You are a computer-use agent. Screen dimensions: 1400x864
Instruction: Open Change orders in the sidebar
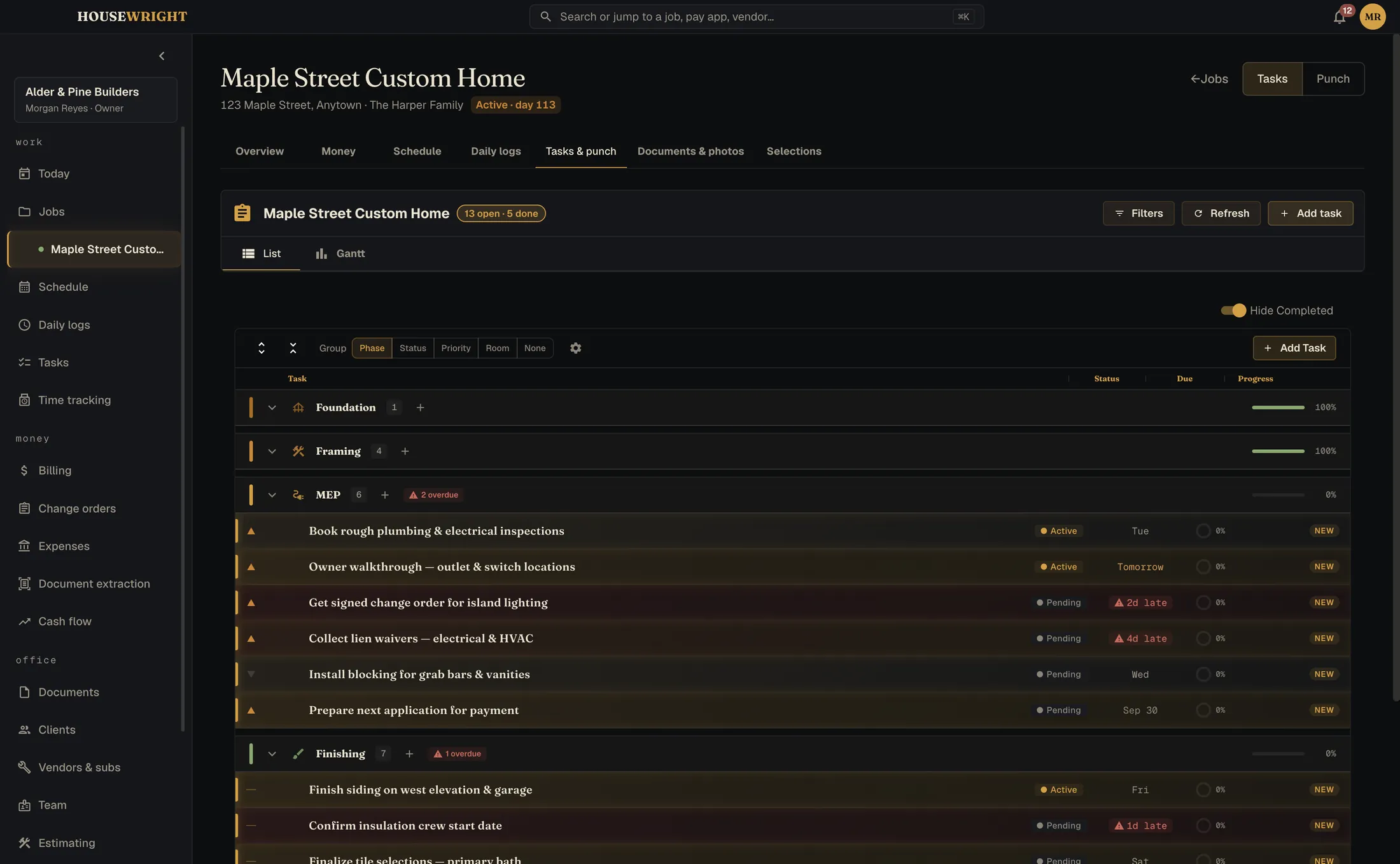coord(94,508)
